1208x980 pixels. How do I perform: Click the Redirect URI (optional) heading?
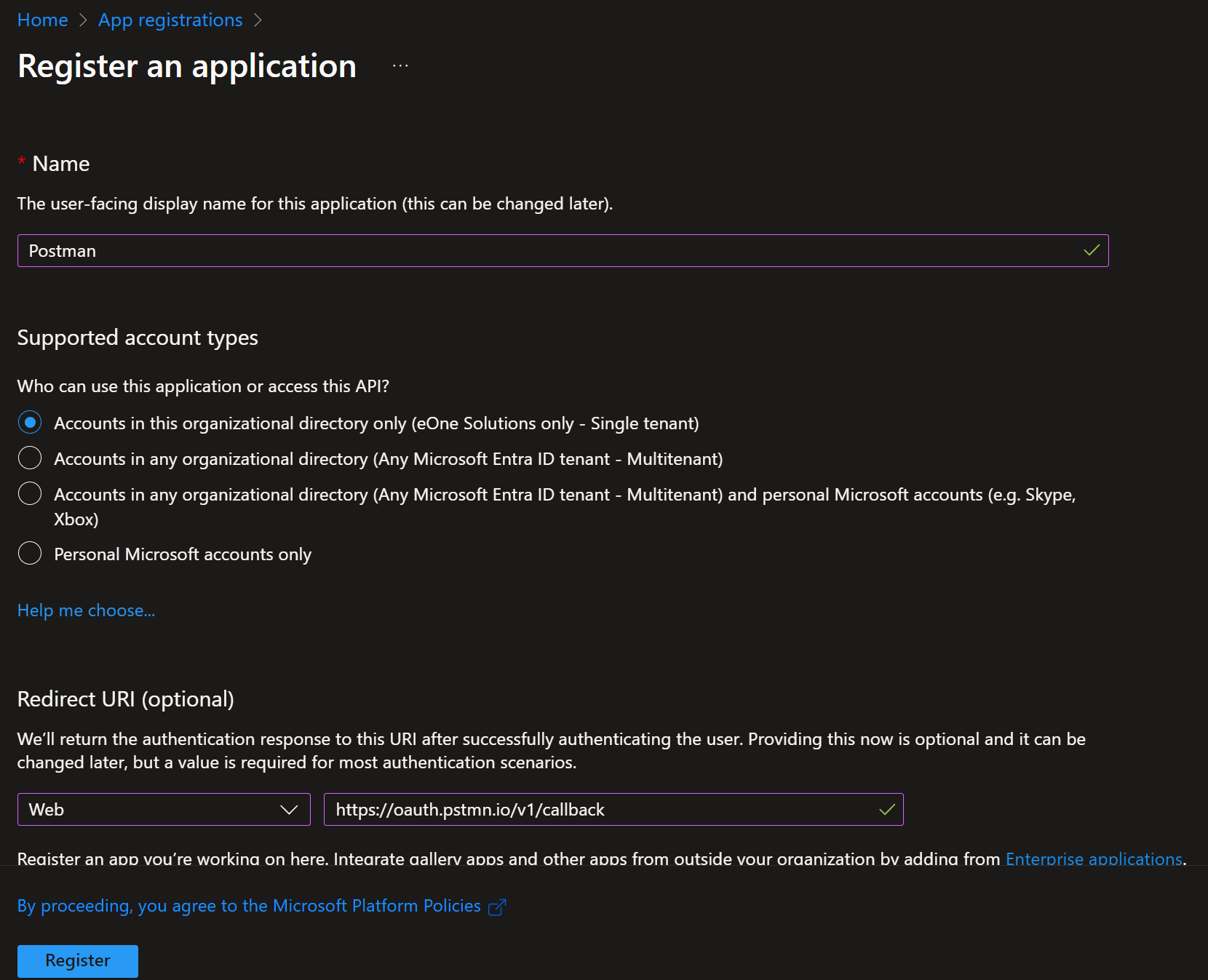[x=126, y=699]
